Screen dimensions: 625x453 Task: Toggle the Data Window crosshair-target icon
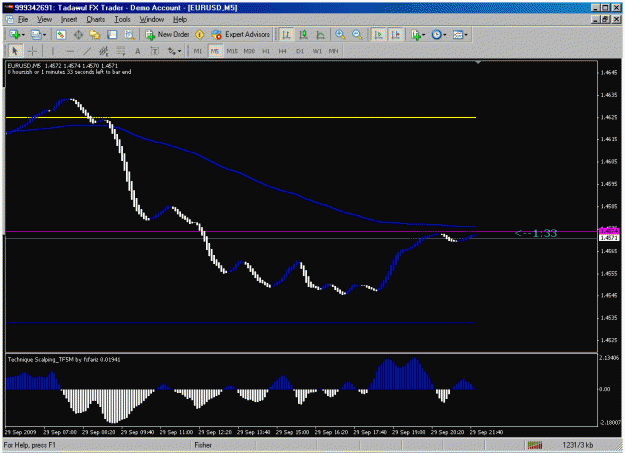[78, 35]
